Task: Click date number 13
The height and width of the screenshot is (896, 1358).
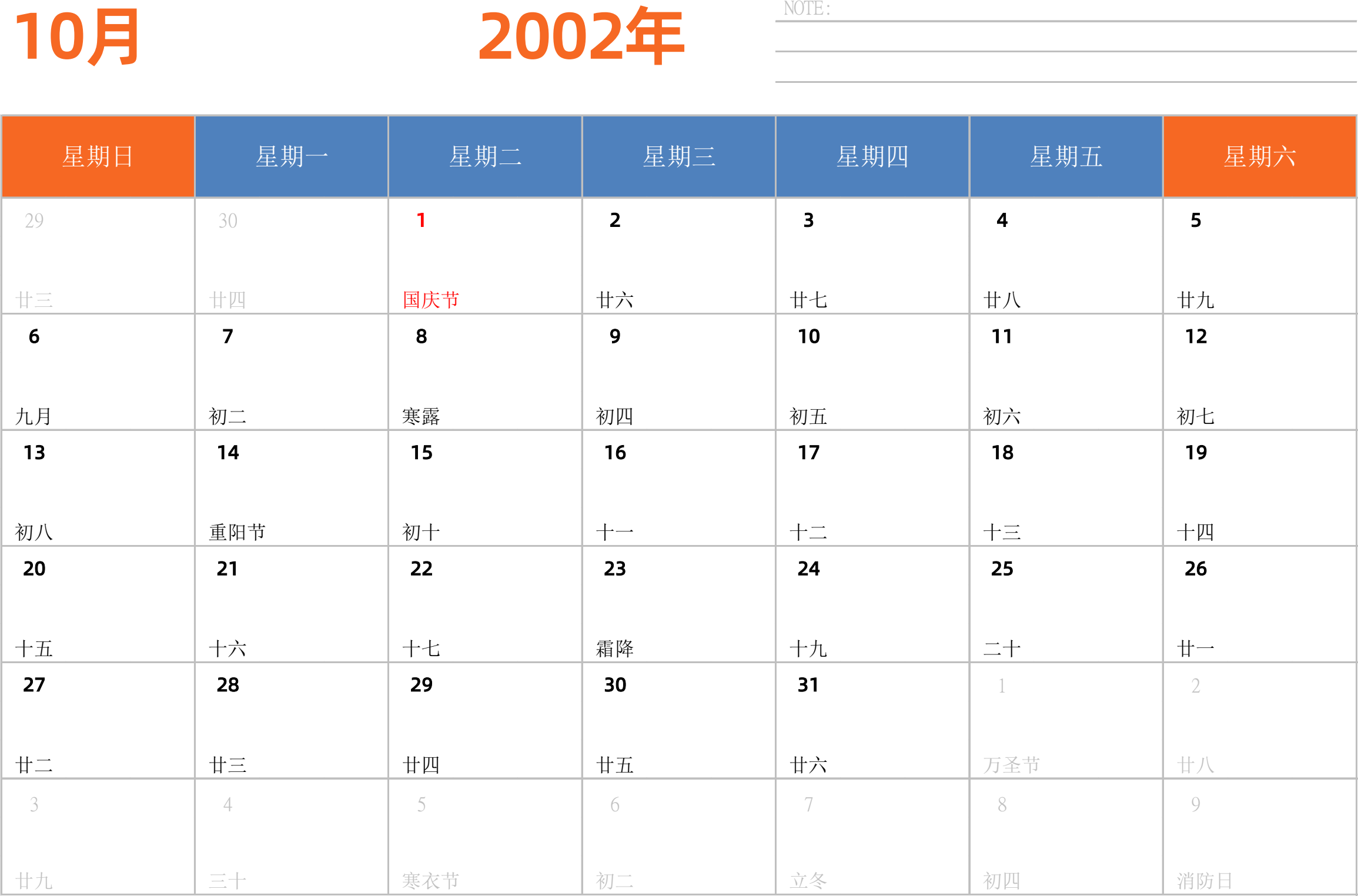Action: pyautogui.click(x=35, y=453)
